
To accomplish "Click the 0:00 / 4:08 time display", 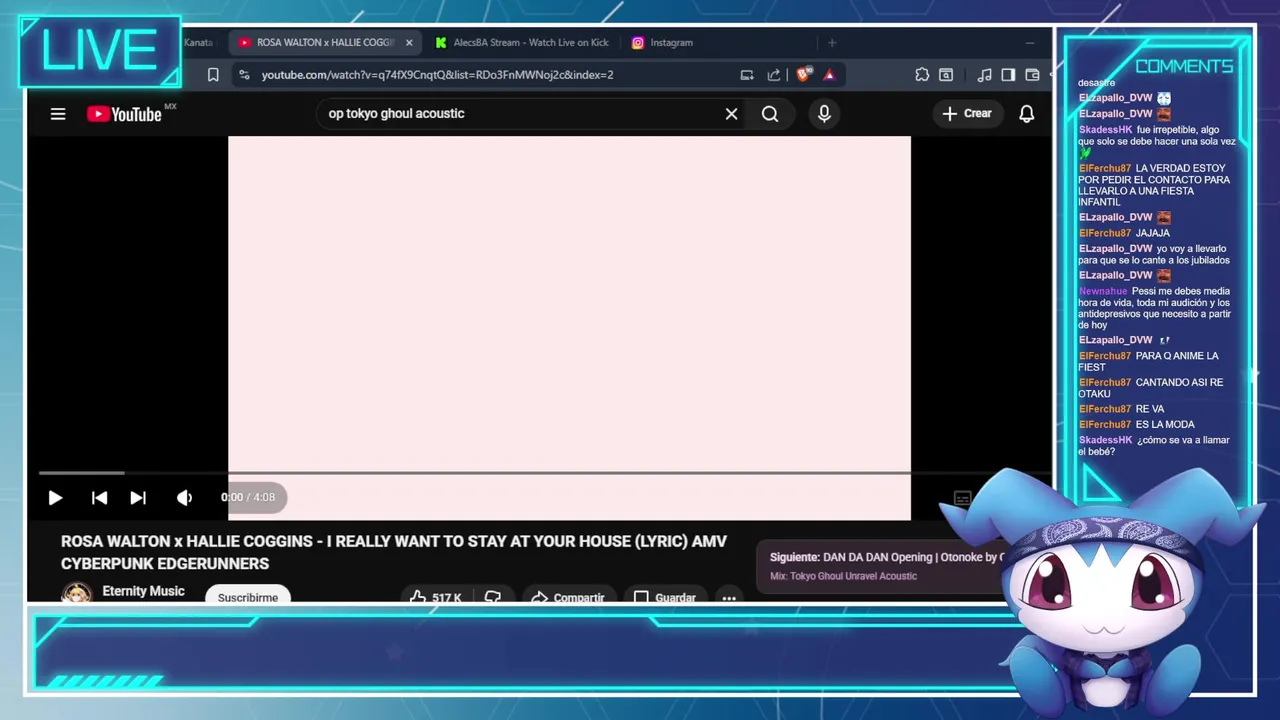I will tap(248, 497).
